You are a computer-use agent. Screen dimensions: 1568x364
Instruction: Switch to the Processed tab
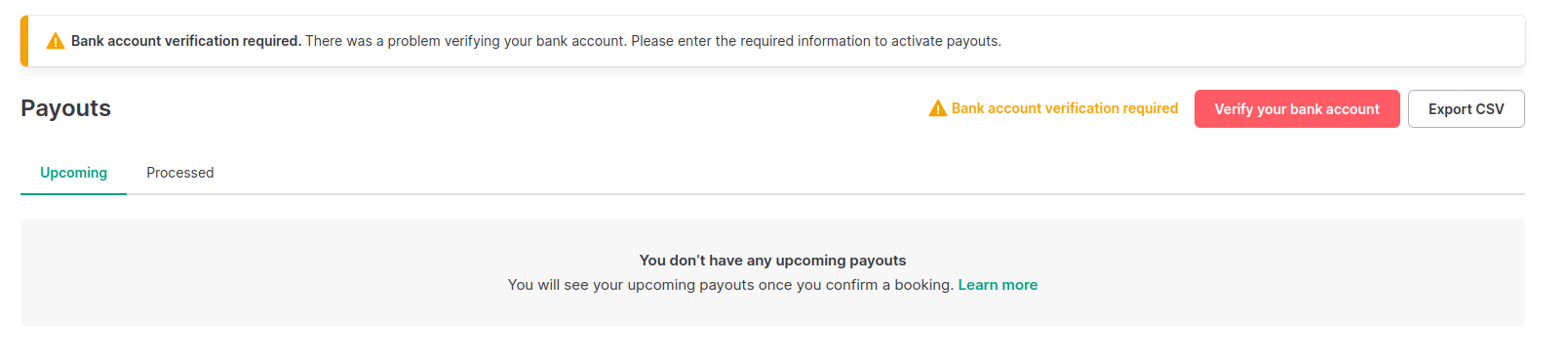pyautogui.click(x=179, y=173)
